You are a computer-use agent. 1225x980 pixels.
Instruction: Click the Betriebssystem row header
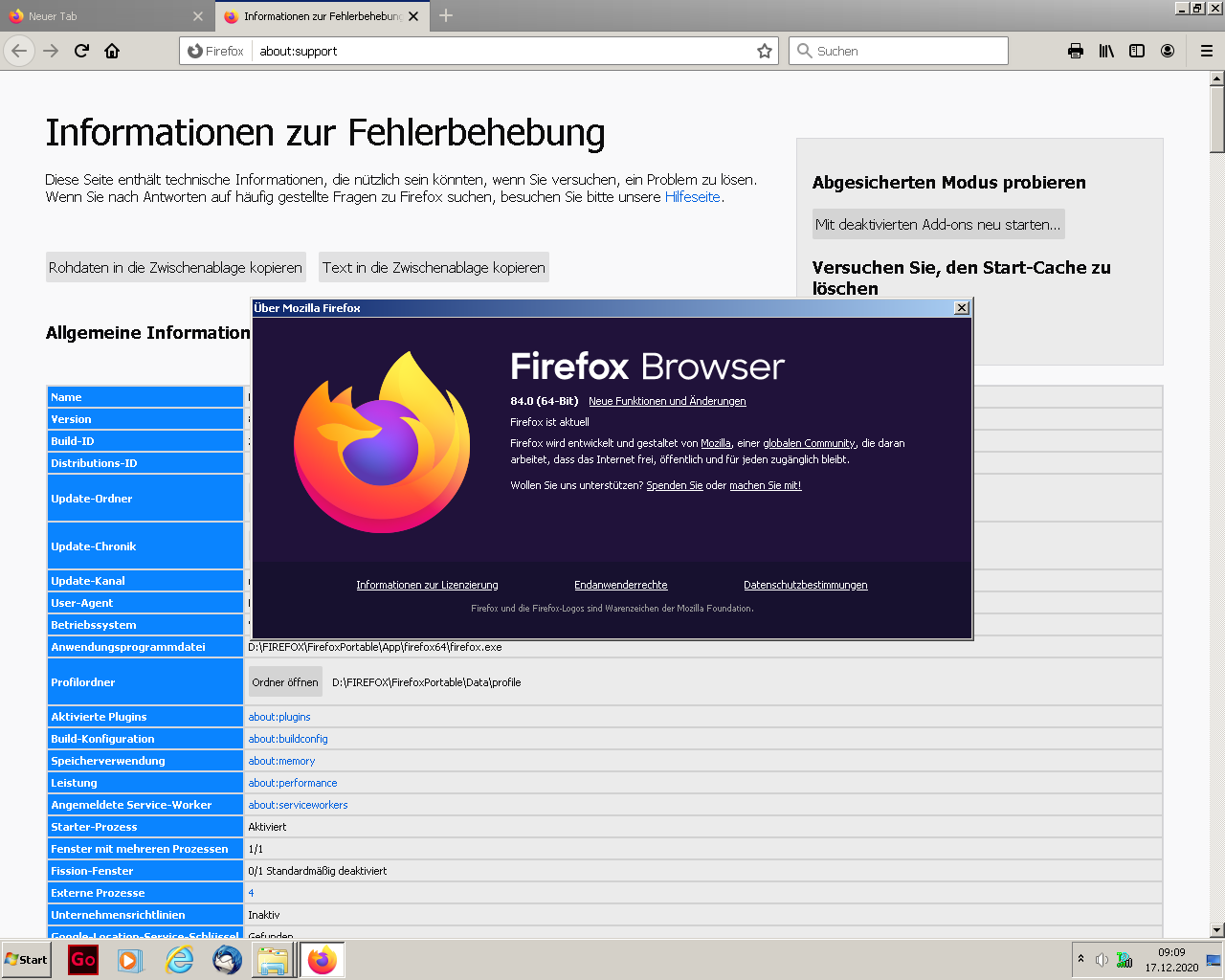pyautogui.click(x=145, y=625)
